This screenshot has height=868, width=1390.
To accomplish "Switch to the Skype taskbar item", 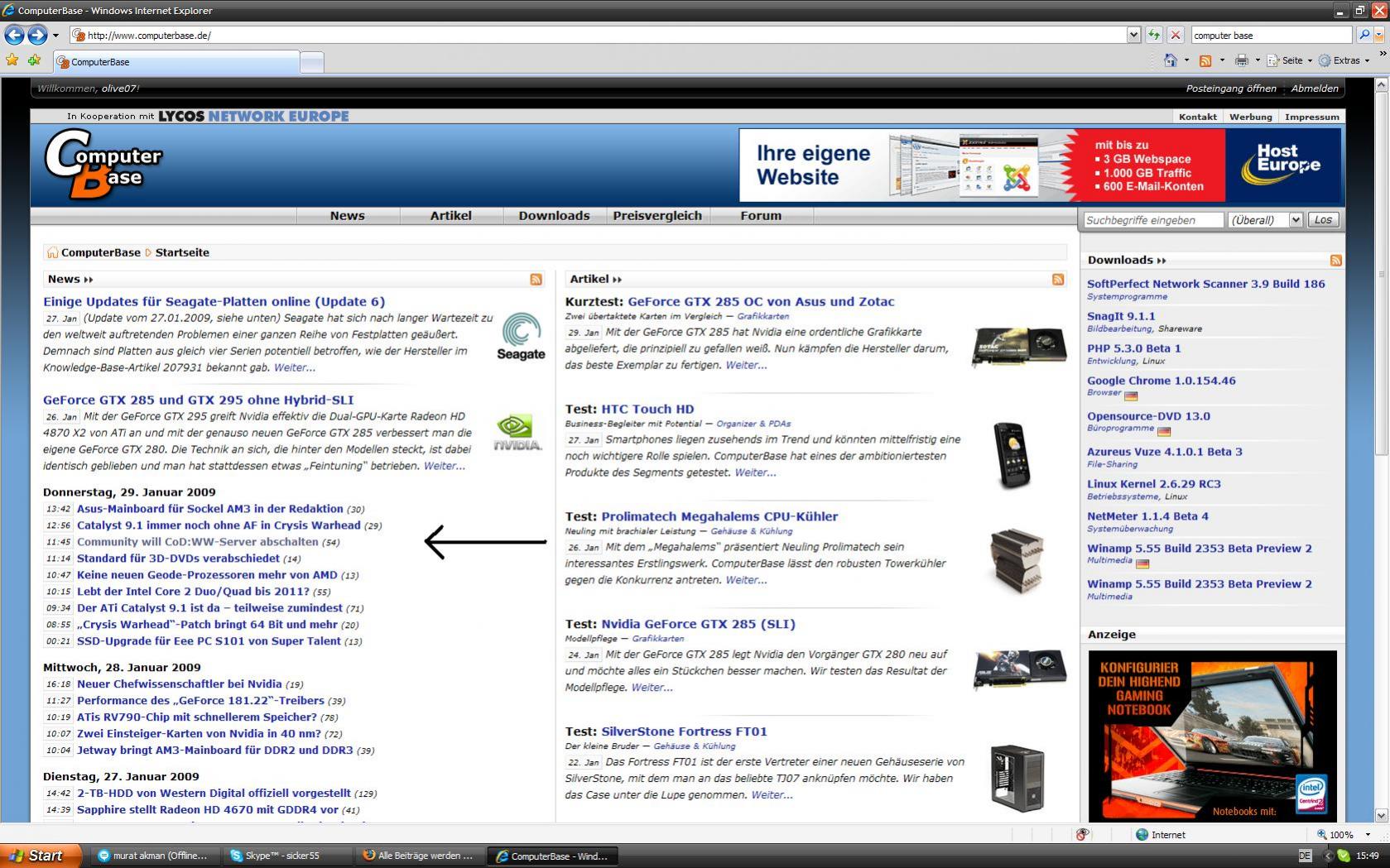I will click(286, 856).
